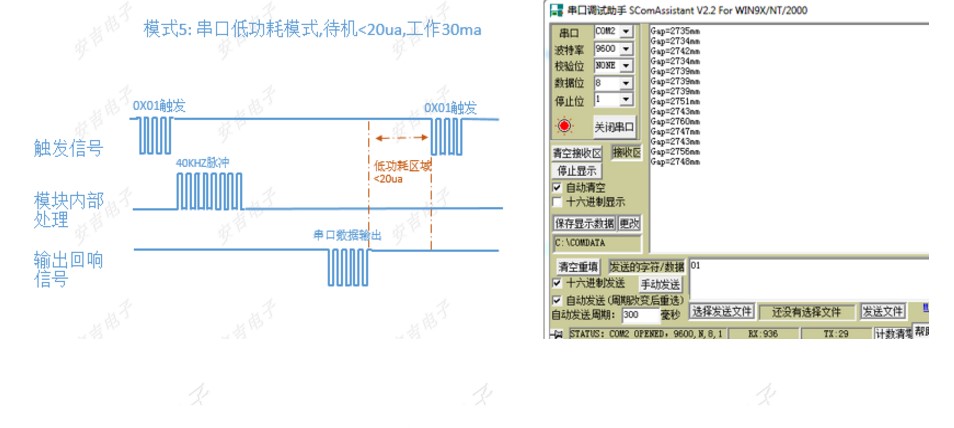Expand the 波特率 9600 baud rate dropdown
This screenshot has width=954, height=428.
click(x=626, y=48)
